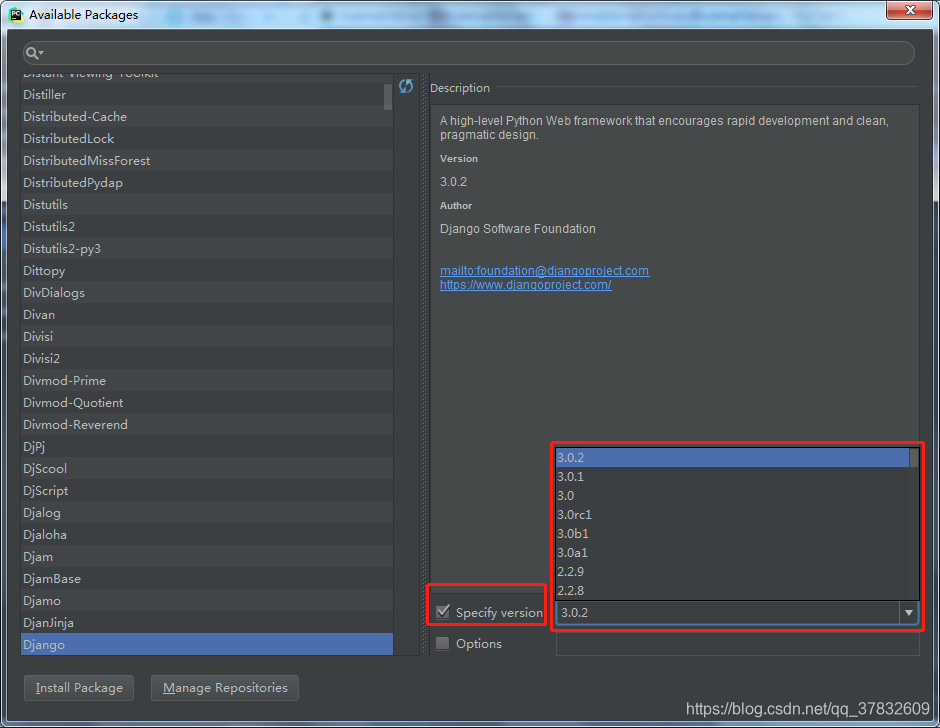Close the Available Packages dialog
This screenshot has width=940, height=728.
909,10
